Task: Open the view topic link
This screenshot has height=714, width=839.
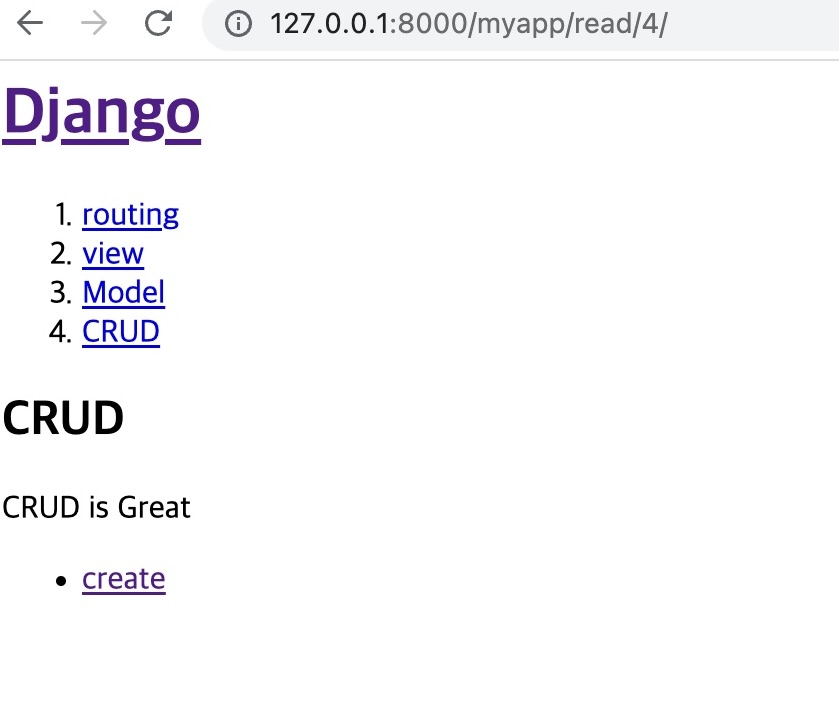Action: [113, 254]
